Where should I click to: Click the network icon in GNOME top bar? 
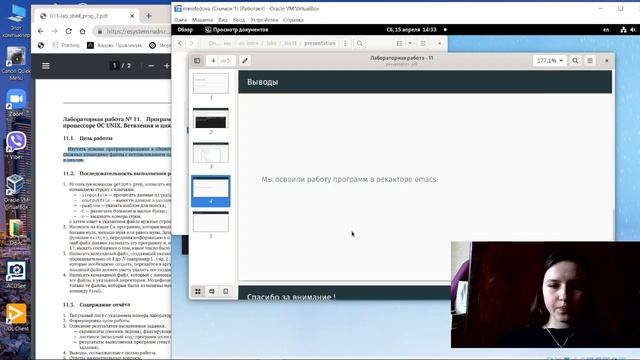(x=623, y=29)
